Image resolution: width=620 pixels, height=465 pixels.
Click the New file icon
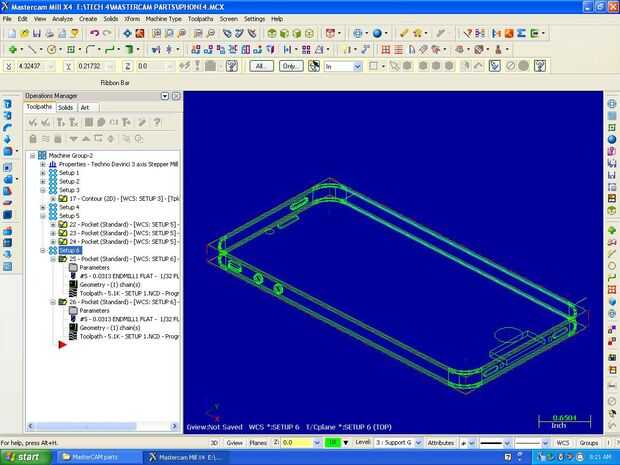coord(12,34)
